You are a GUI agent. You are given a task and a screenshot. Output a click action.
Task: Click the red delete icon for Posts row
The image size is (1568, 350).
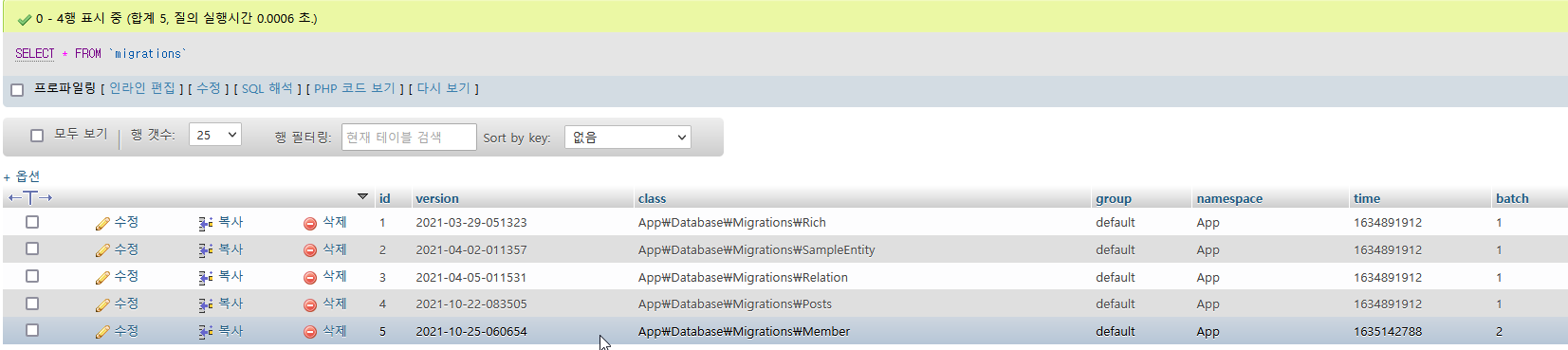[310, 305]
